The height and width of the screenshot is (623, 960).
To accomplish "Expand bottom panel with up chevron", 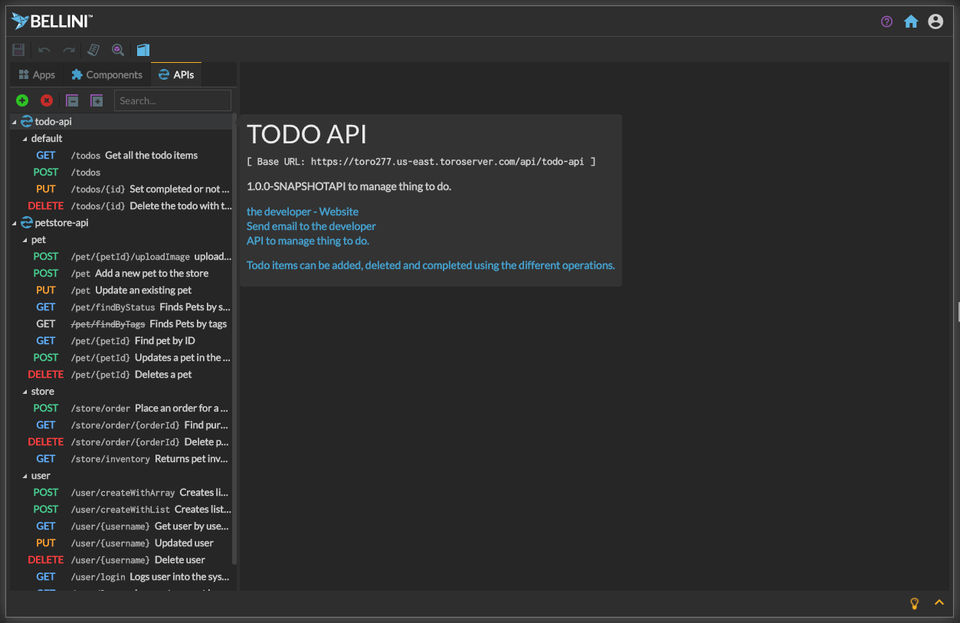I will click(x=939, y=603).
